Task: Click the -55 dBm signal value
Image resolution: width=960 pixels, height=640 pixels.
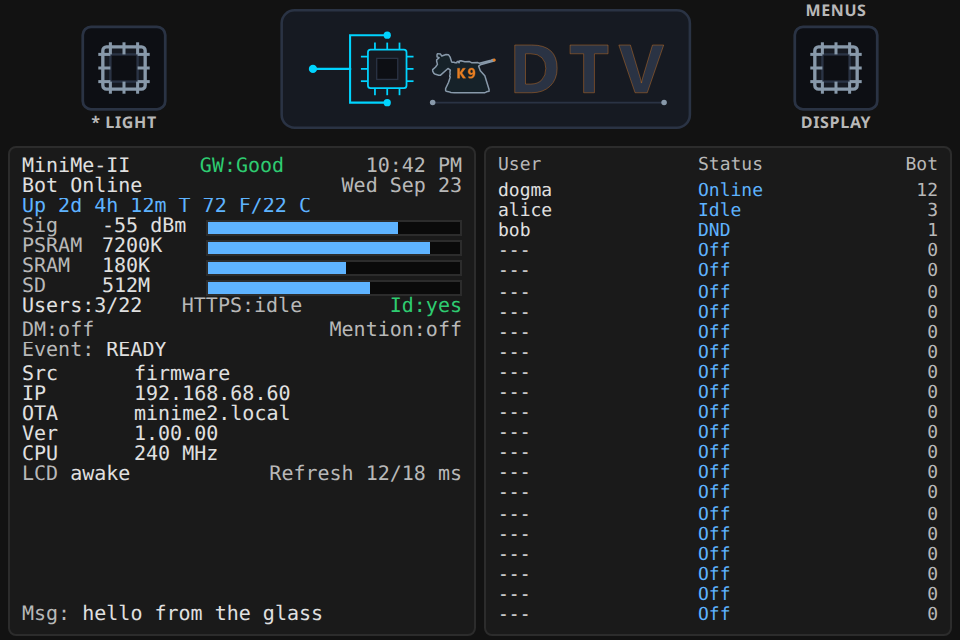Action: point(144,226)
